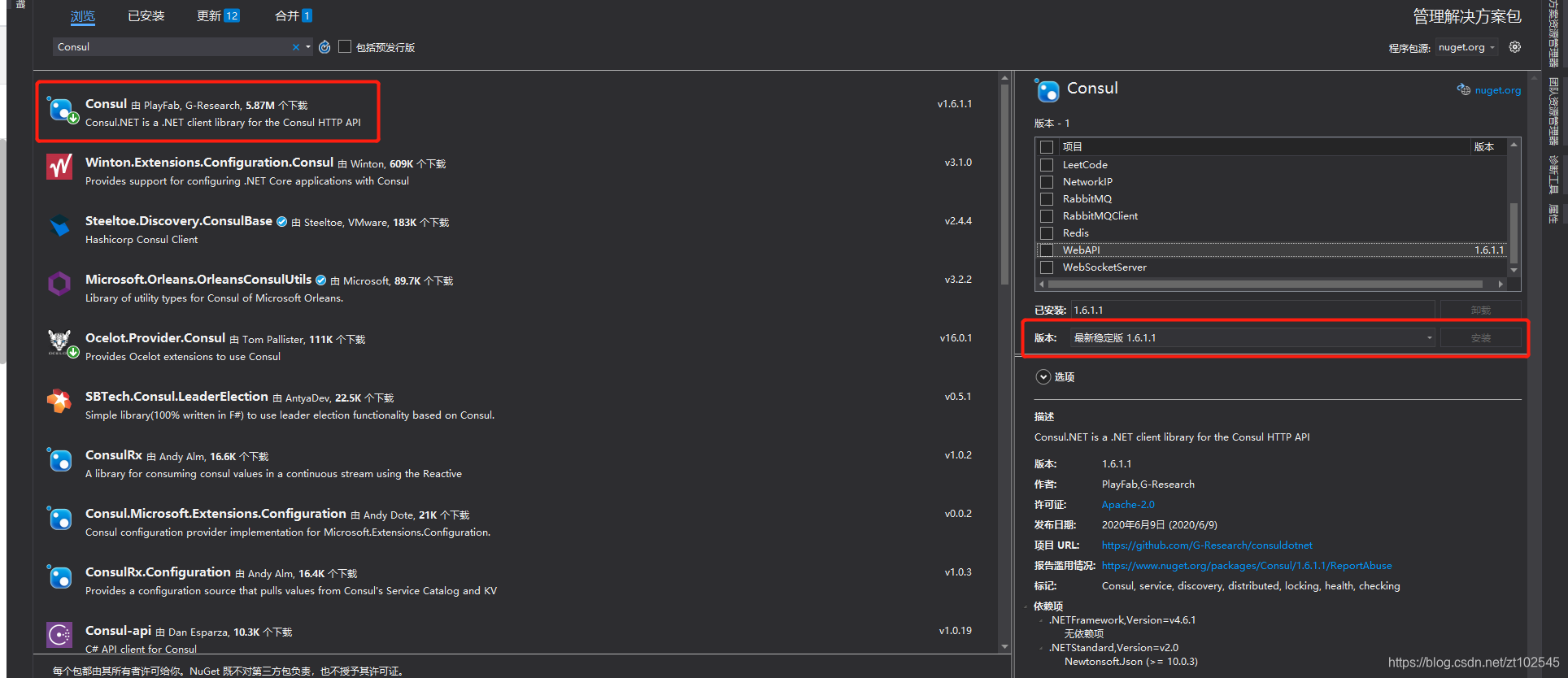The width and height of the screenshot is (1568, 678).
Task: Open the nuget.org link in details header
Action: pyautogui.click(x=1497, y=90)
